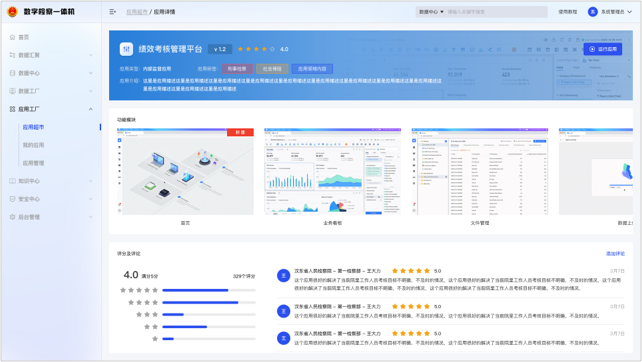642x362 pixels.
Task: Click the 知识中心 book icon
Action: coord(12,181)
